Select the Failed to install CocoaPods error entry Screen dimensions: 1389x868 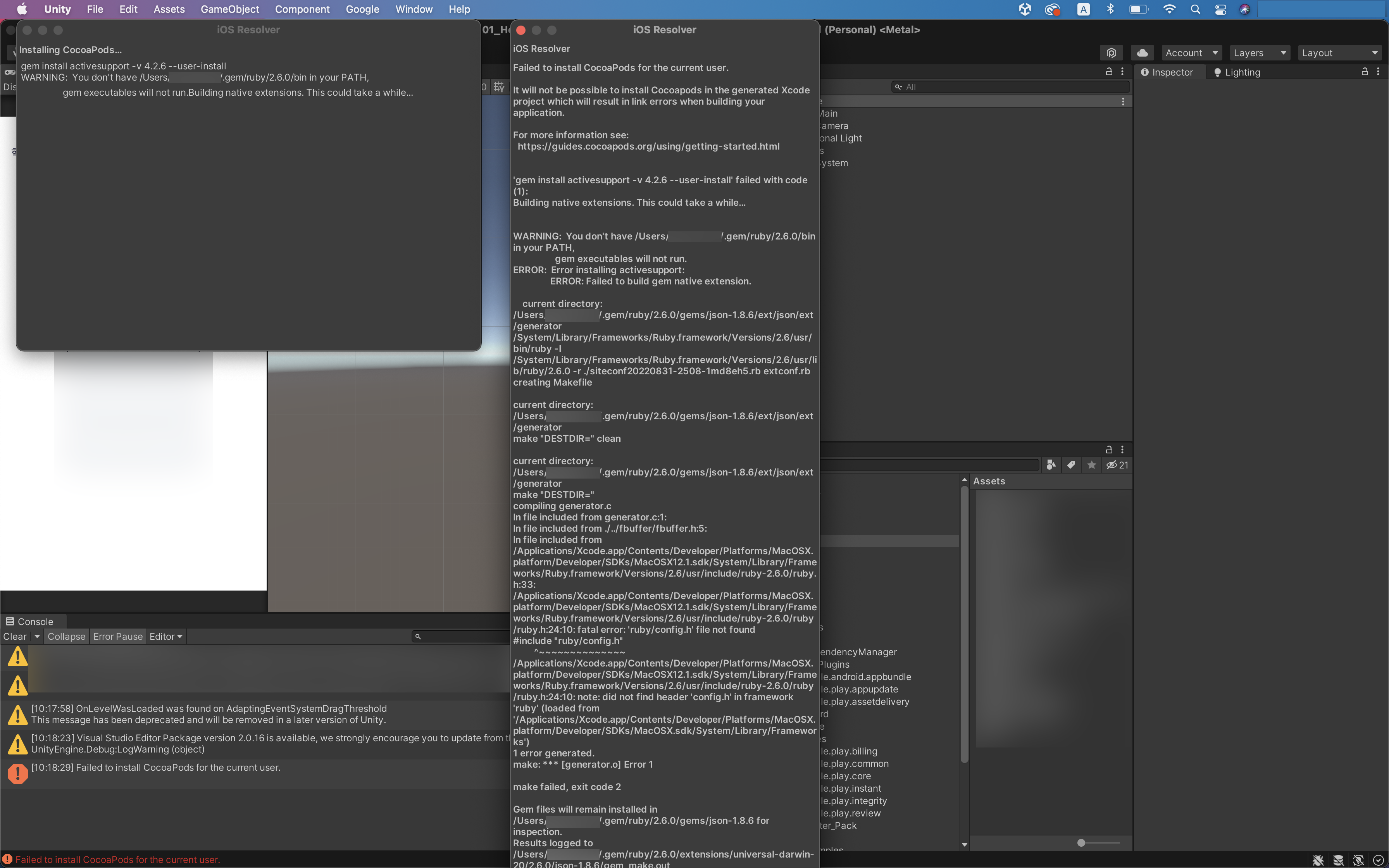click(155, 768)
